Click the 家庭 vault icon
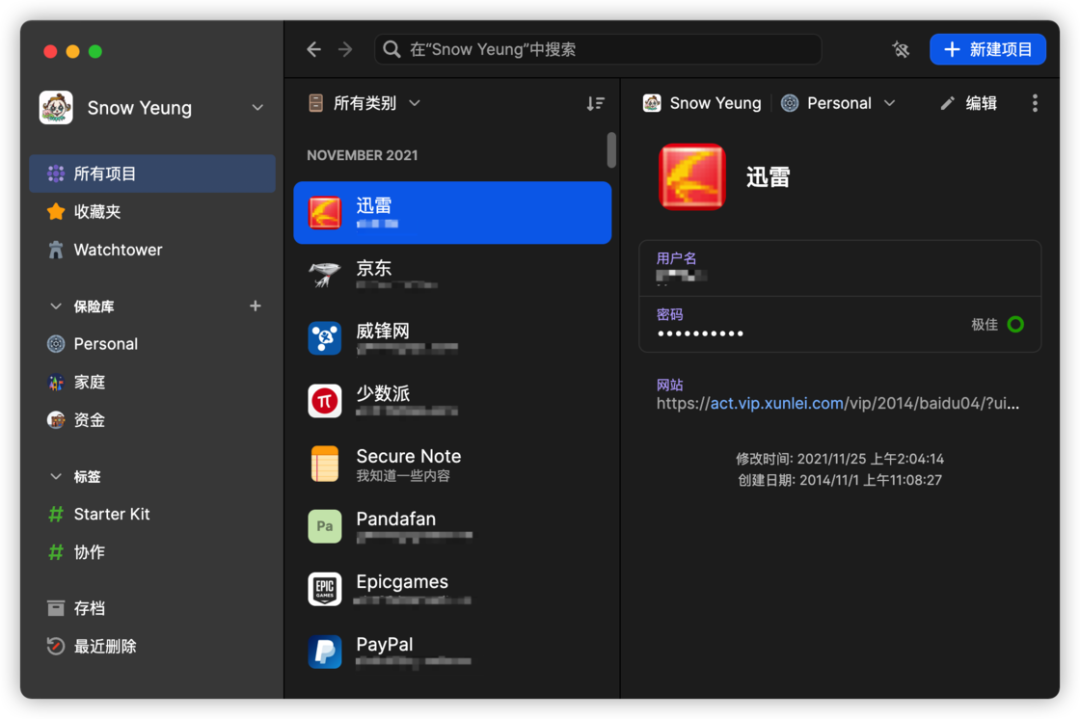1080x719 pixels. [56, 382]
